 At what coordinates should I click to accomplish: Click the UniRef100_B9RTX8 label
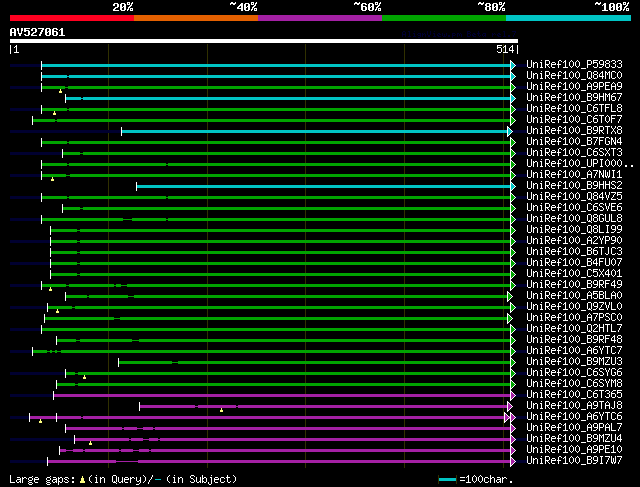click(574, 131)
